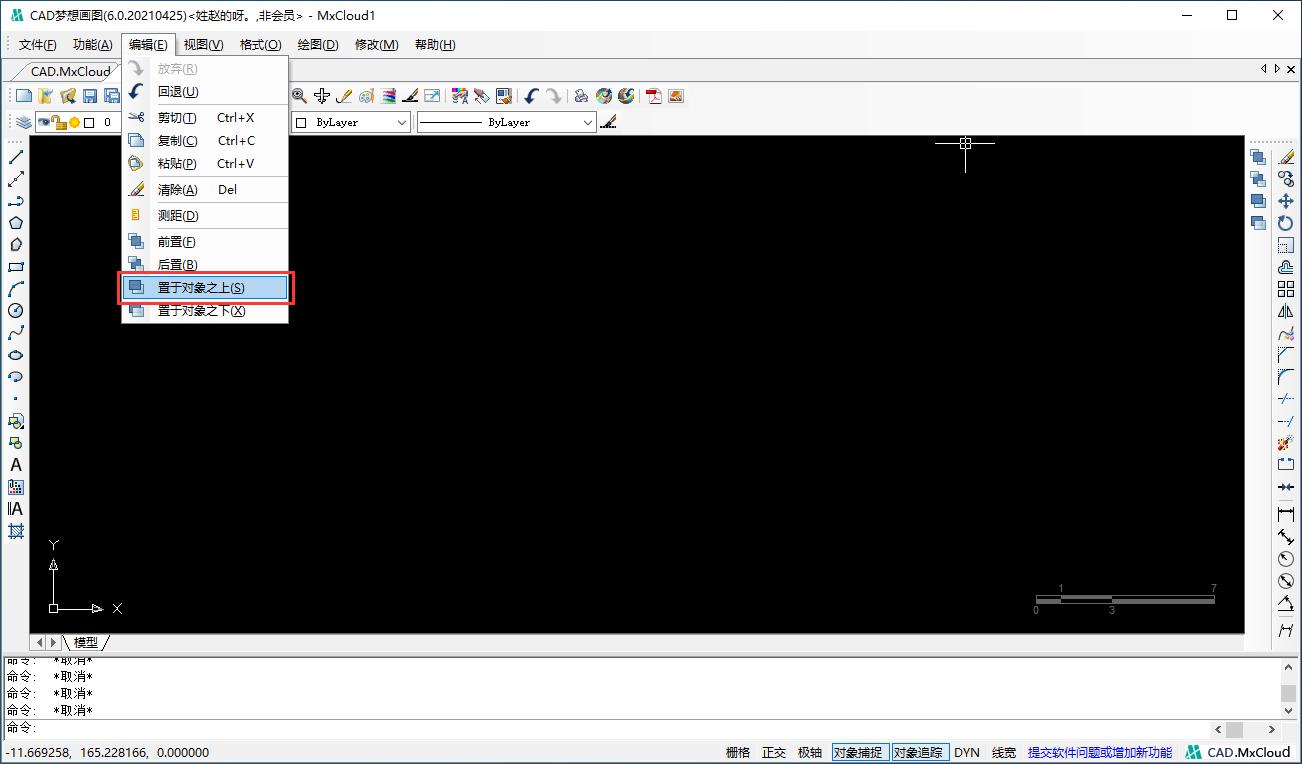Viewport: 1302px width, 764px height.
Task: Select the Polyline tool
Action: [16, 201]
